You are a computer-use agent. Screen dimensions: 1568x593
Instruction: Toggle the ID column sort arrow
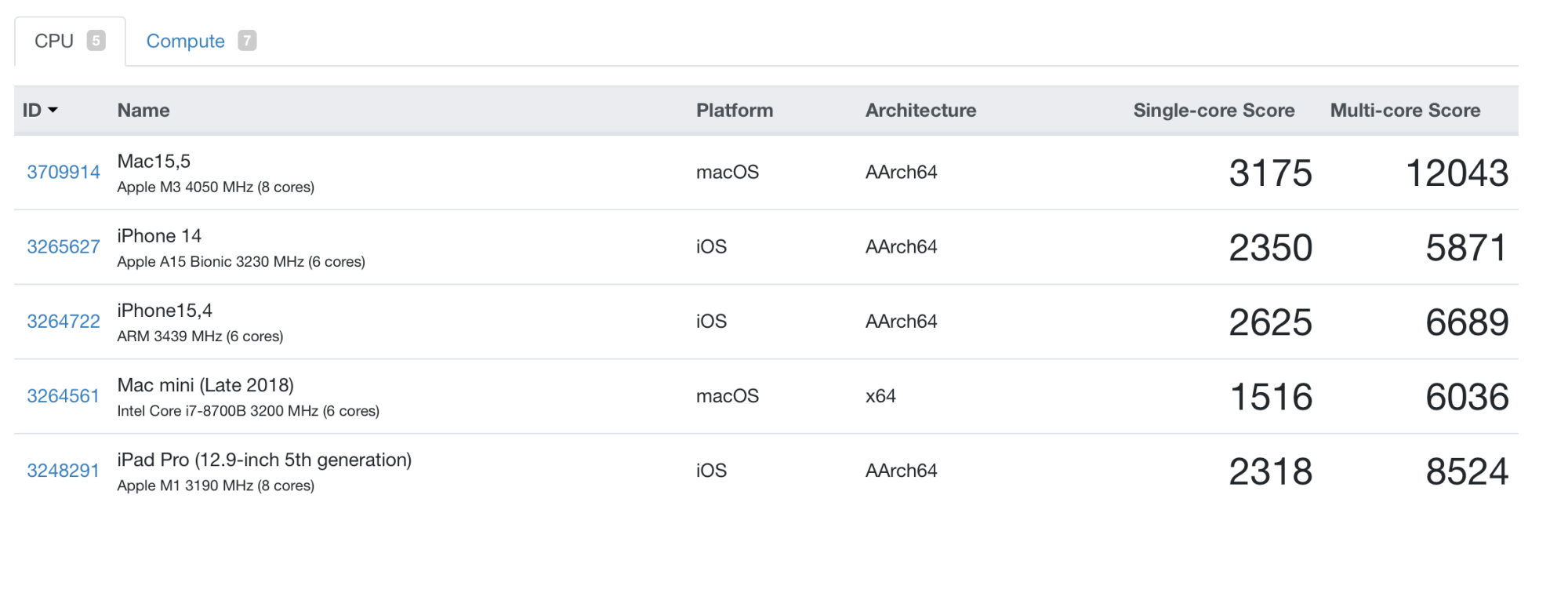click(x=53, y=110)
